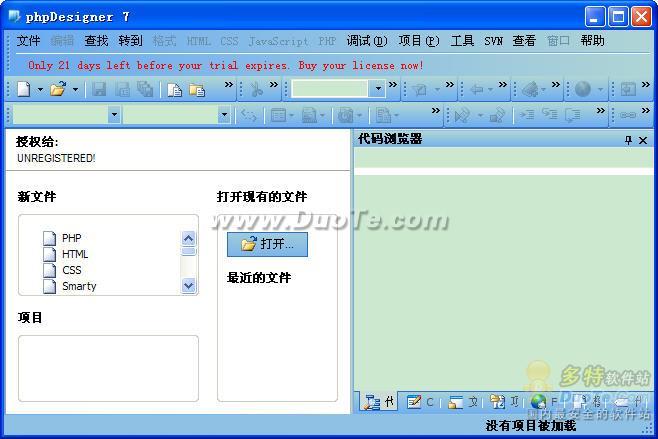Open the 工具 menu
658x439 pixels.
click(462, 41)
